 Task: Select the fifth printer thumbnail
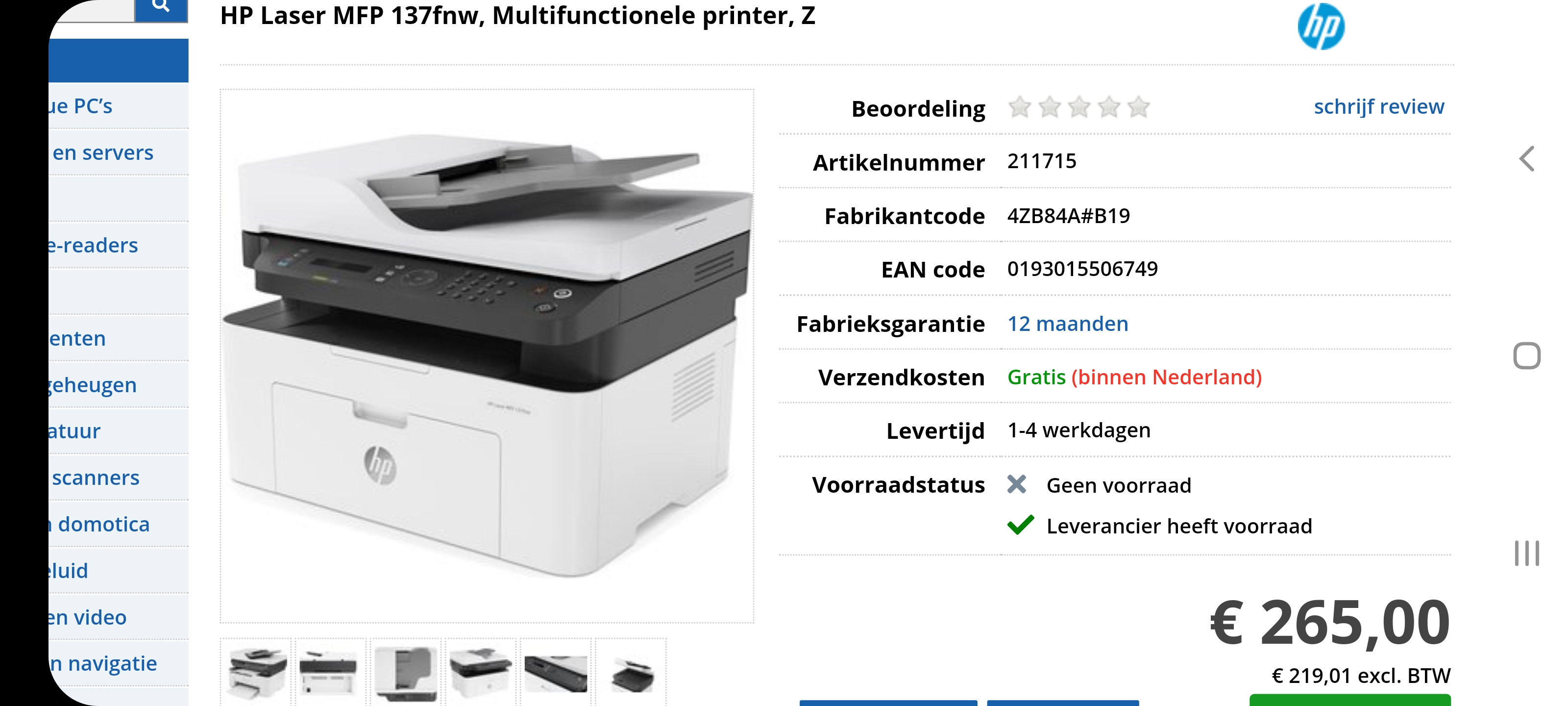(x=556, y=672)
